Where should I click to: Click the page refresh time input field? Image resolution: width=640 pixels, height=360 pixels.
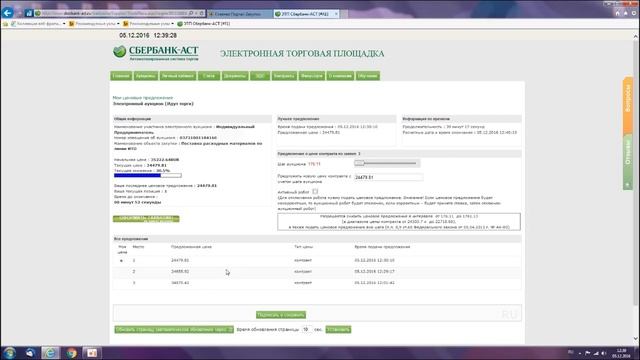pos(307,329)
